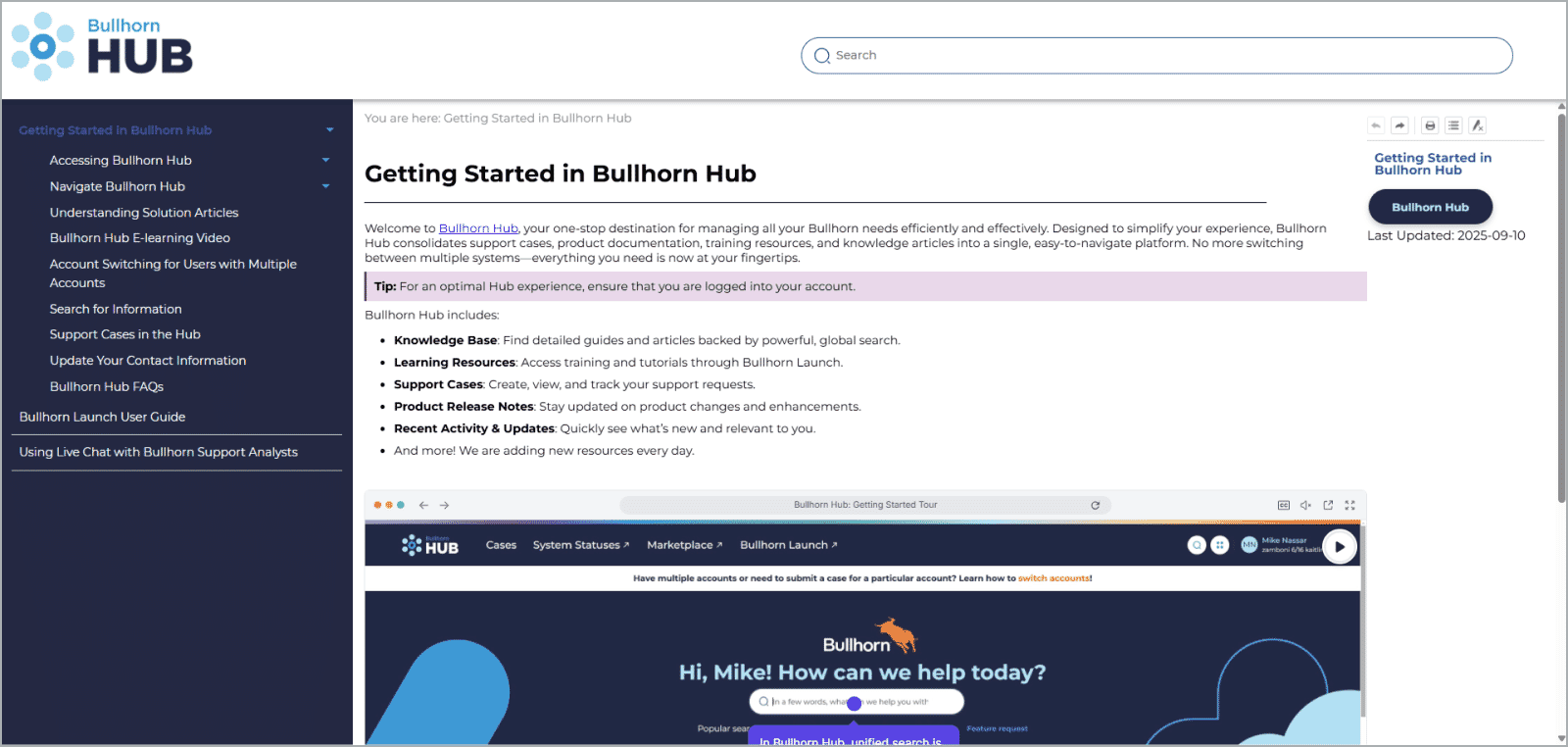Click the 'You are here' breadcrumb text

(x=498, y=118)
